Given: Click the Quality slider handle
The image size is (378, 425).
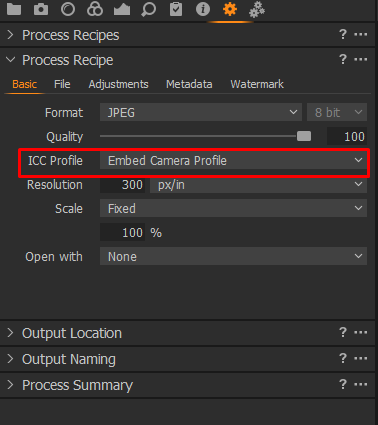Looking at the screenshot, I should 304,136.
